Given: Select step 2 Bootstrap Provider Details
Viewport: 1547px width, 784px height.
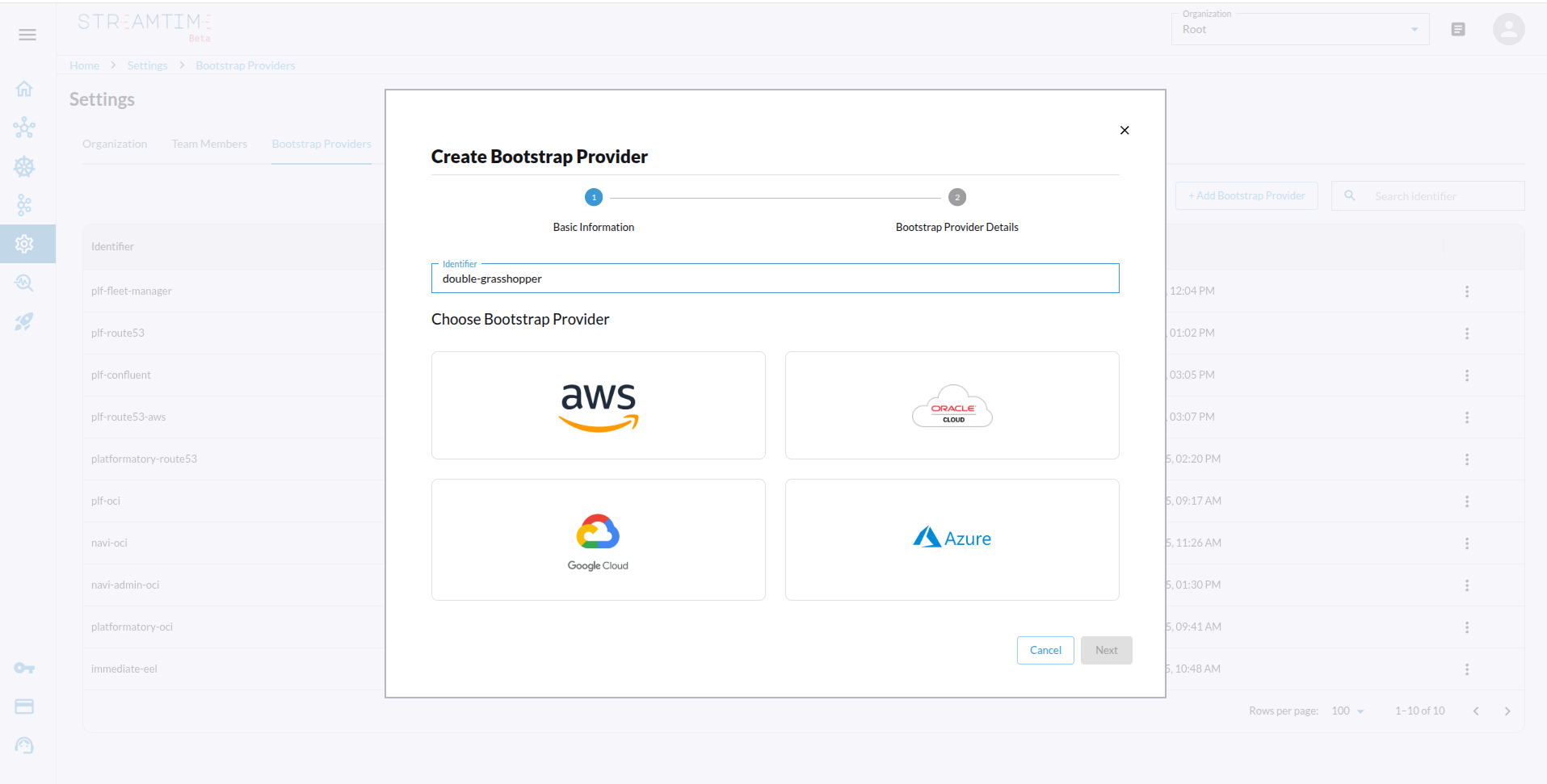Looking at the screenshot, I should tap(957, 197).
